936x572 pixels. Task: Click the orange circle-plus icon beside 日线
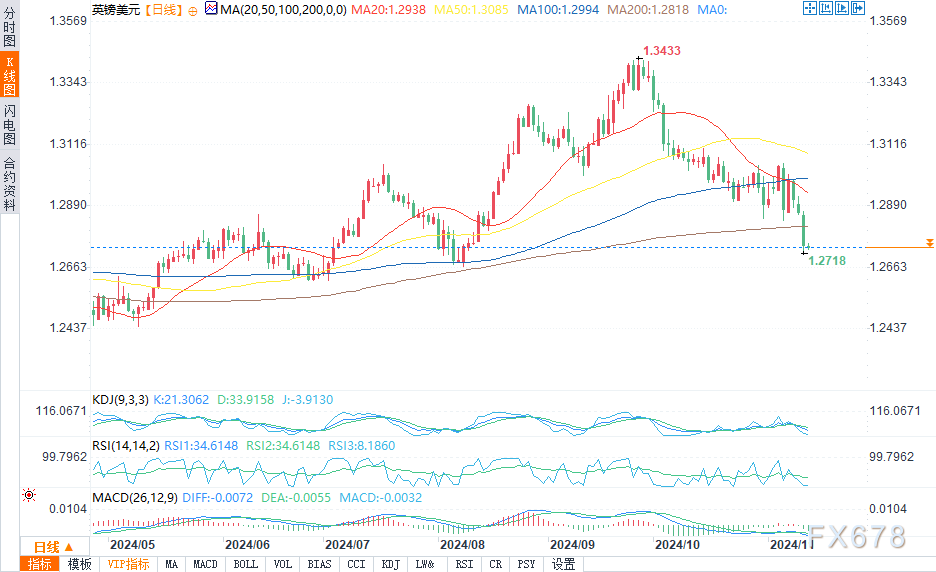point(193,11)
